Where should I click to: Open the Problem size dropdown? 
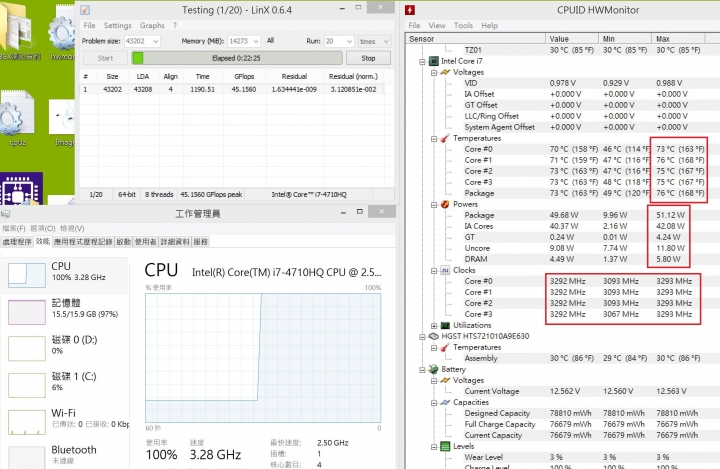[x=156, y=41]
